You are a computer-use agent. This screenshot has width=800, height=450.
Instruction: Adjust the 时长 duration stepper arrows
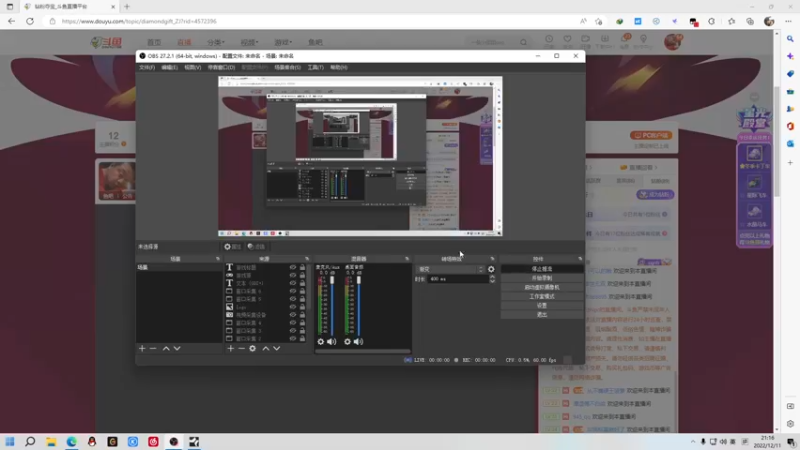pyautogui.click(x=492, y=279)
